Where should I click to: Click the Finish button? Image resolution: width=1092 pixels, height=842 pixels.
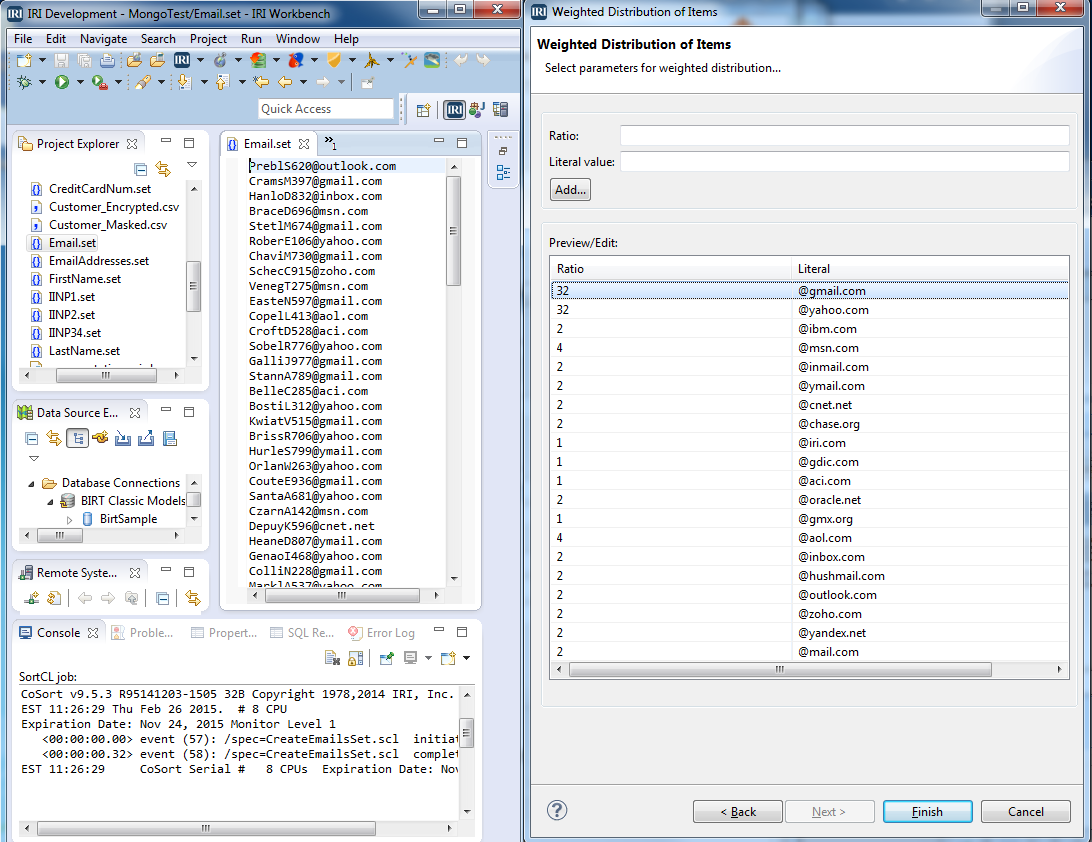[927, 811]
